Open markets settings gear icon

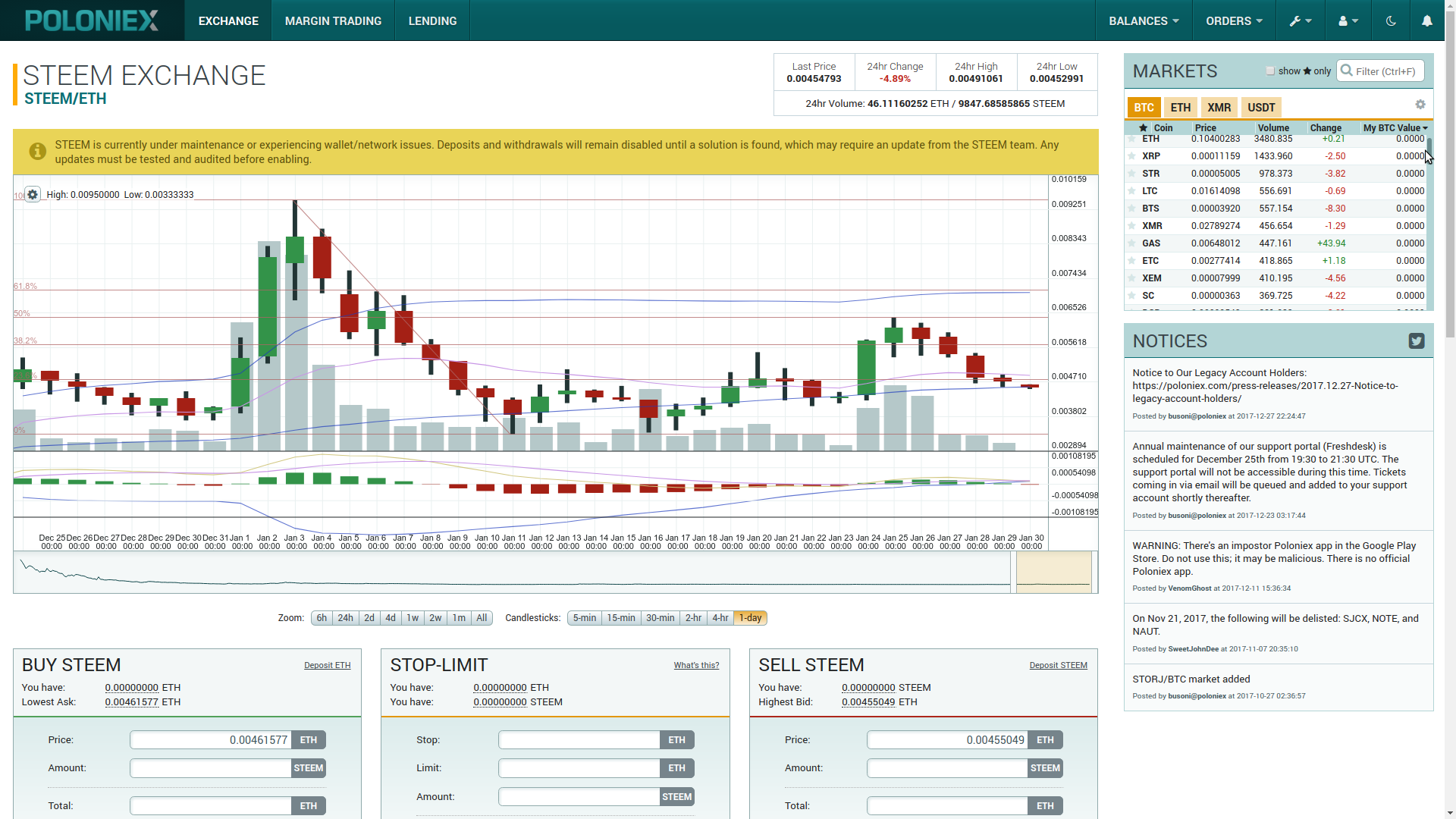(x=1420, y=105)
